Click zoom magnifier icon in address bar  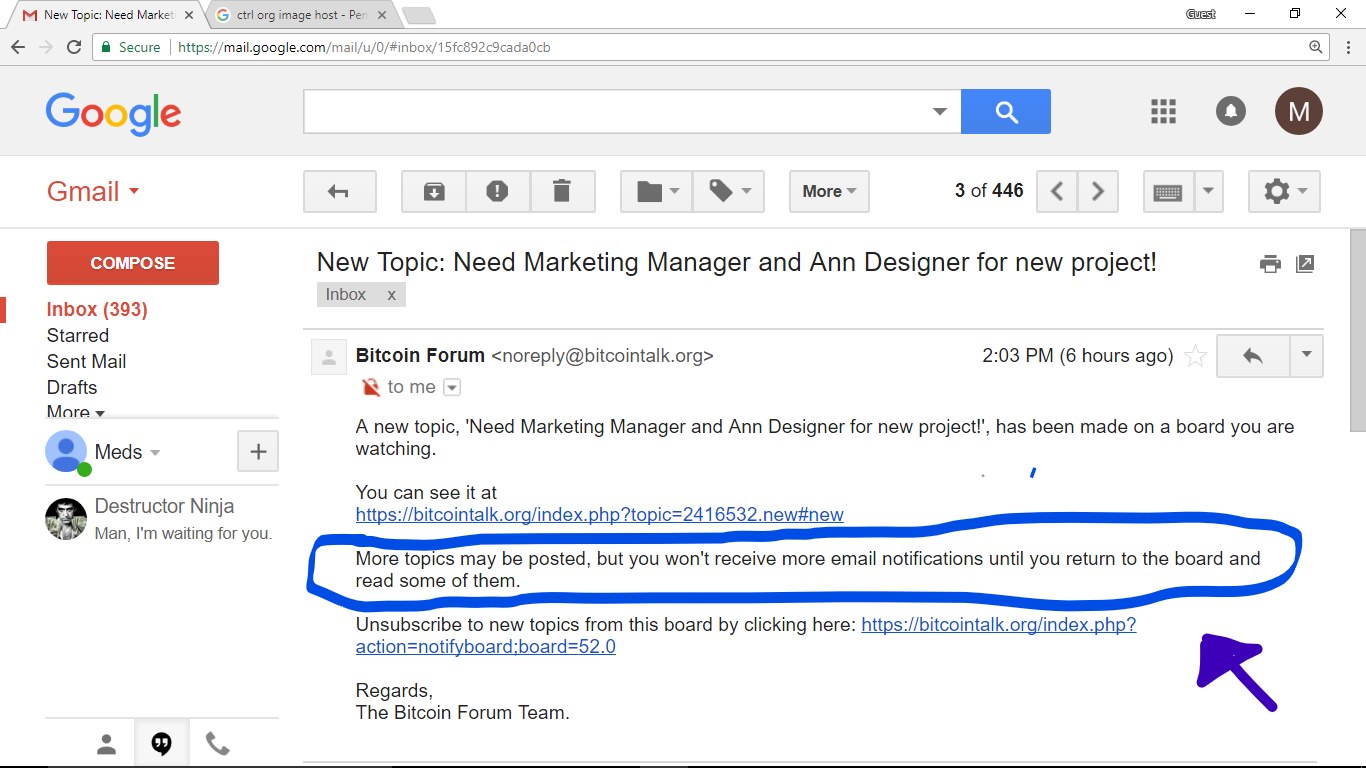tap(1316, 47)
